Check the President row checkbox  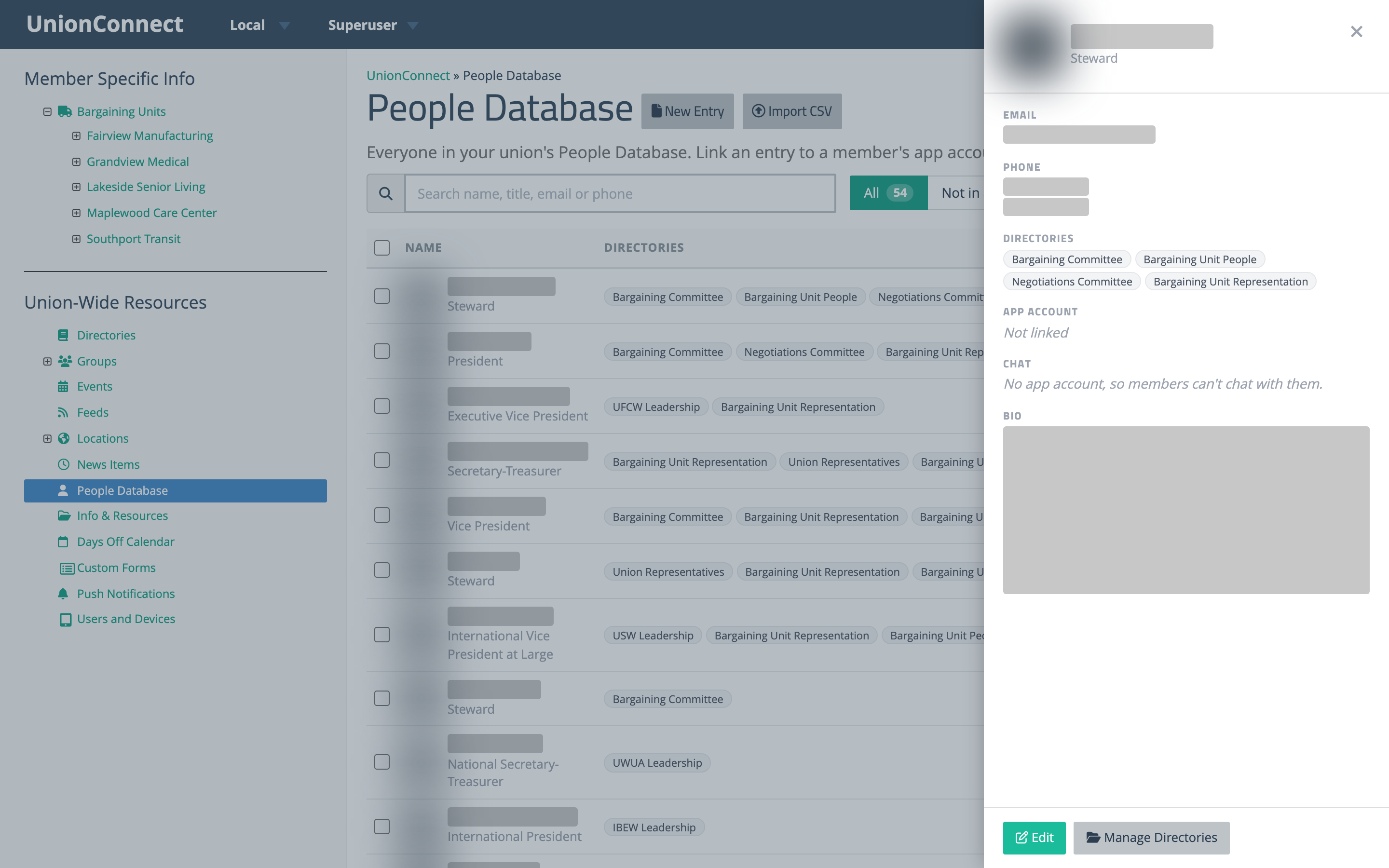point(381,351)
